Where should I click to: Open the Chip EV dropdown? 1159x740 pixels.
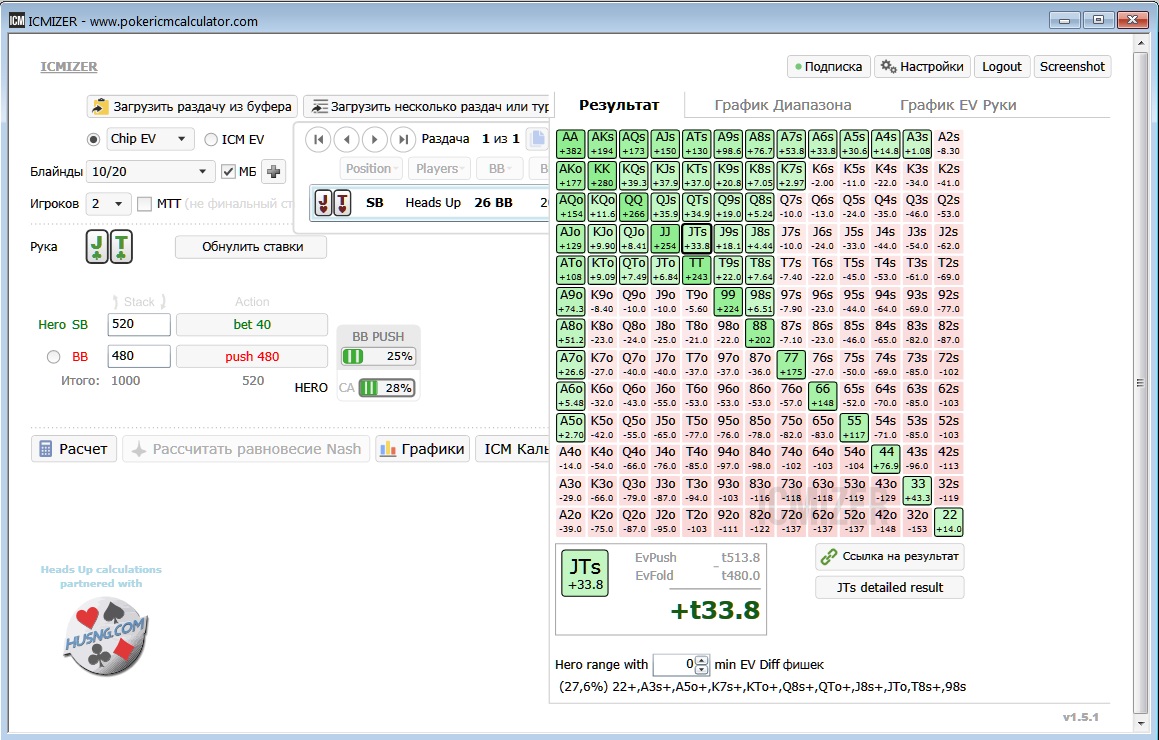tap(150, 139)
